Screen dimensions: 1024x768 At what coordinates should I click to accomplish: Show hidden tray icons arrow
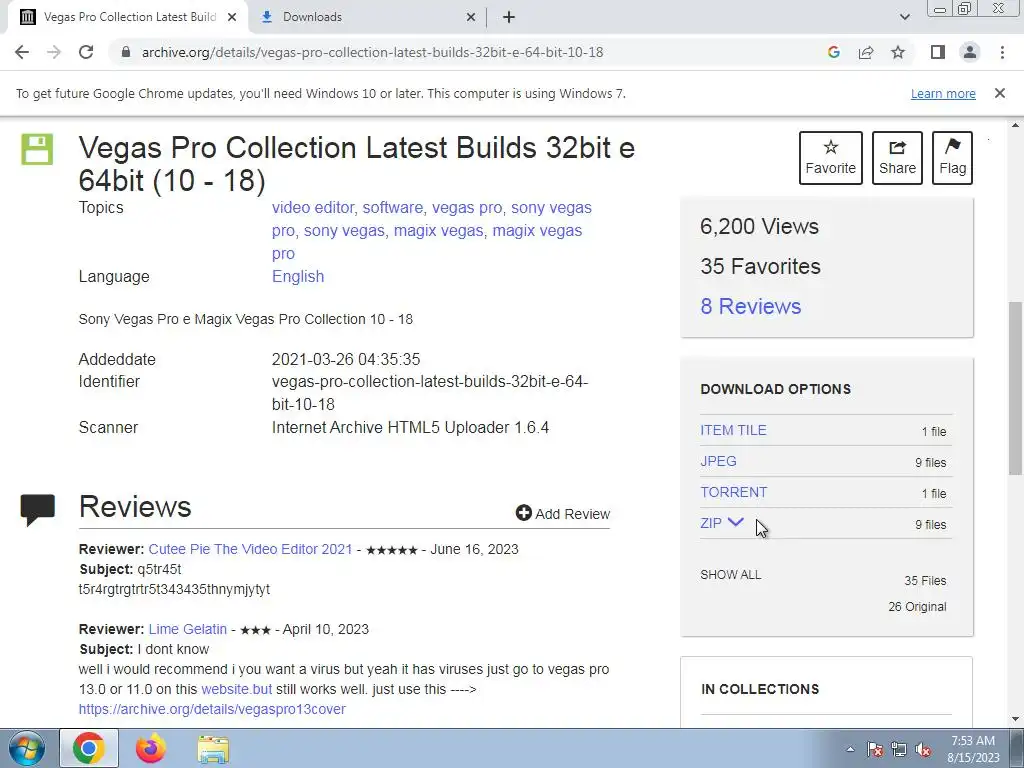(x=850, y=750)
